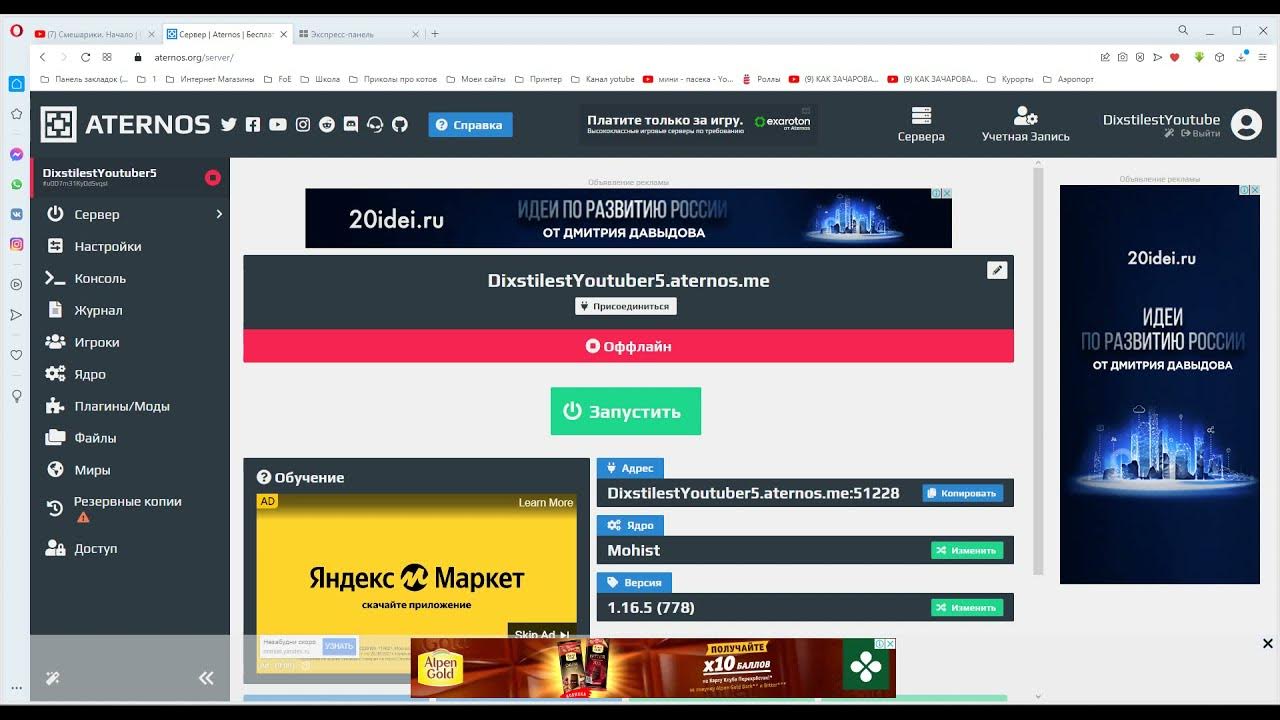
Task: Click the Opera sidebar home icon
Action: pyautogui.click(x=16, y=84)
